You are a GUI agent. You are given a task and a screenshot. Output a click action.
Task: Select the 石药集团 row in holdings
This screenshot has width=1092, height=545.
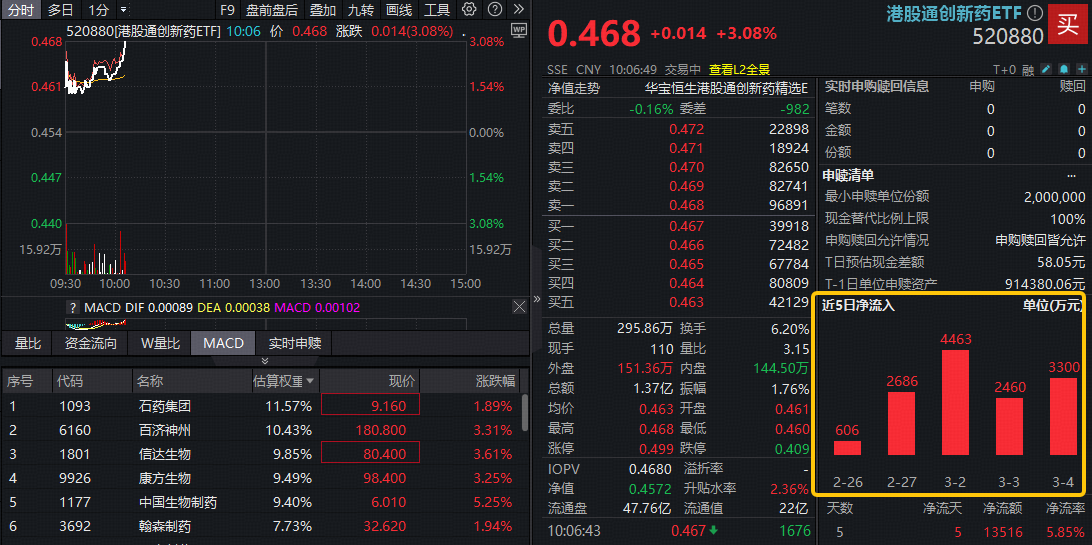pyautogui.click(x=165, y=406)
